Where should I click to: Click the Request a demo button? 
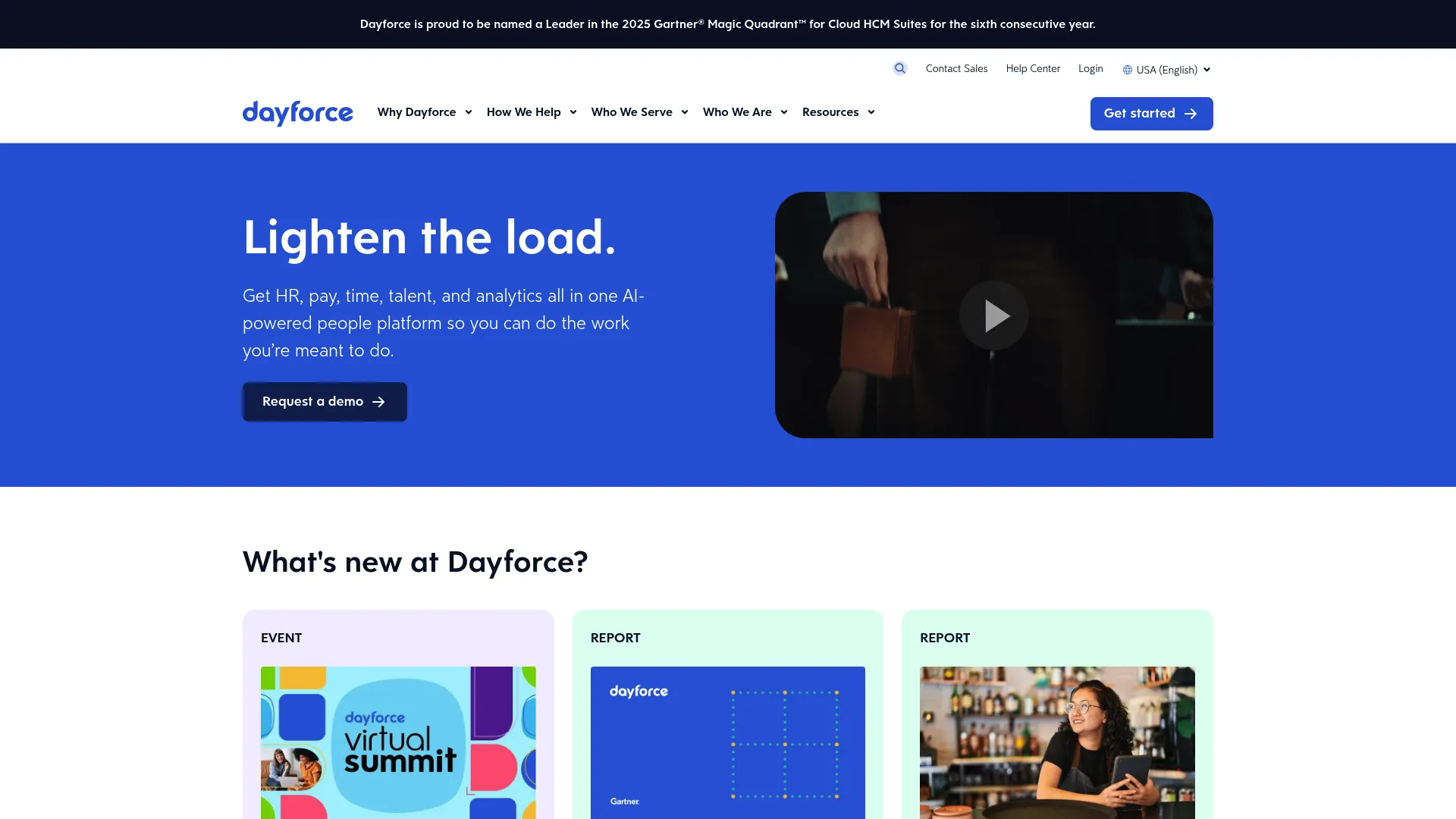click(x=325, y=402)
